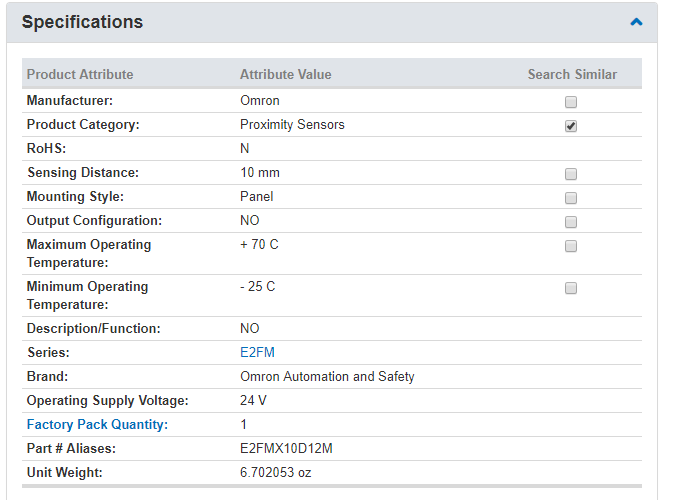Click the Unit Weight label
The image size is (675, 500).
65,472
